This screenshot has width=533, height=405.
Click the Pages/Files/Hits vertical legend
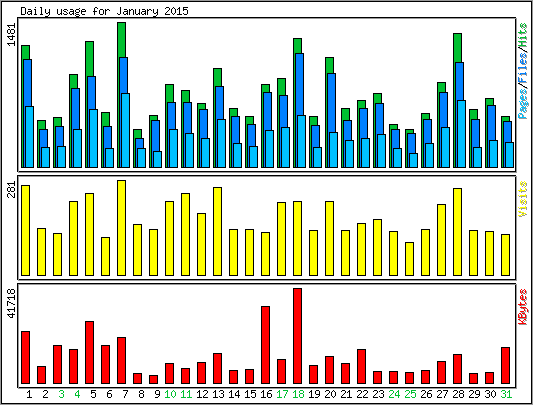[523, 71]
